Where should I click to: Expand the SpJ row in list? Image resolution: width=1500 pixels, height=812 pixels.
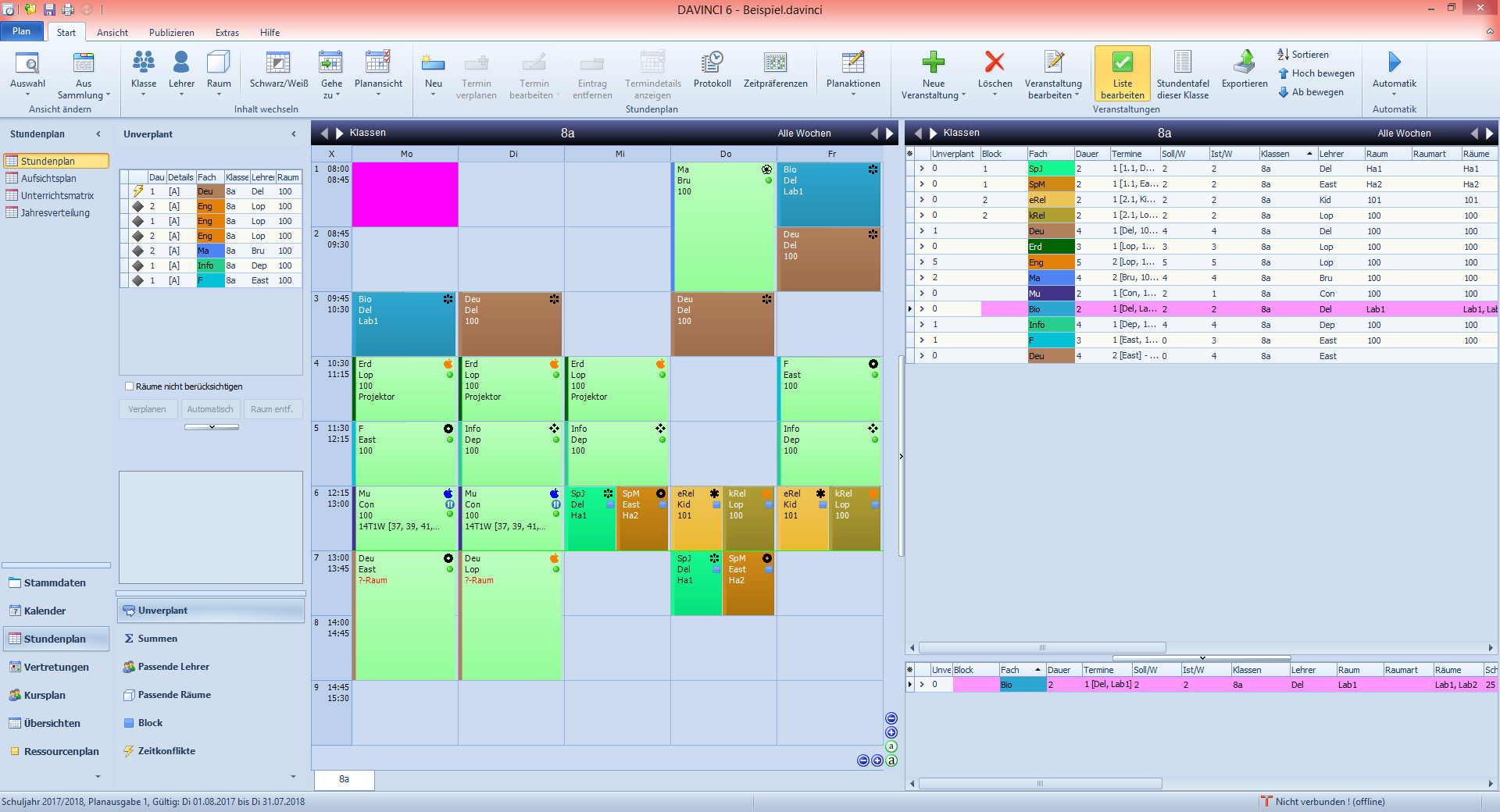922,169
